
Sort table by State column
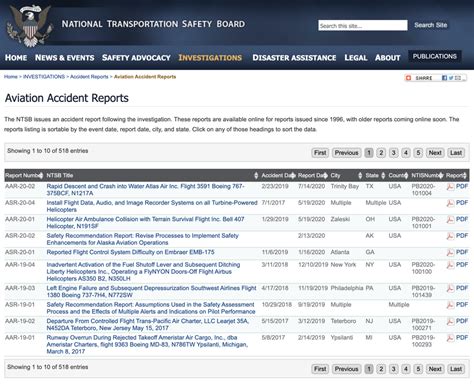tap(375, 175)
